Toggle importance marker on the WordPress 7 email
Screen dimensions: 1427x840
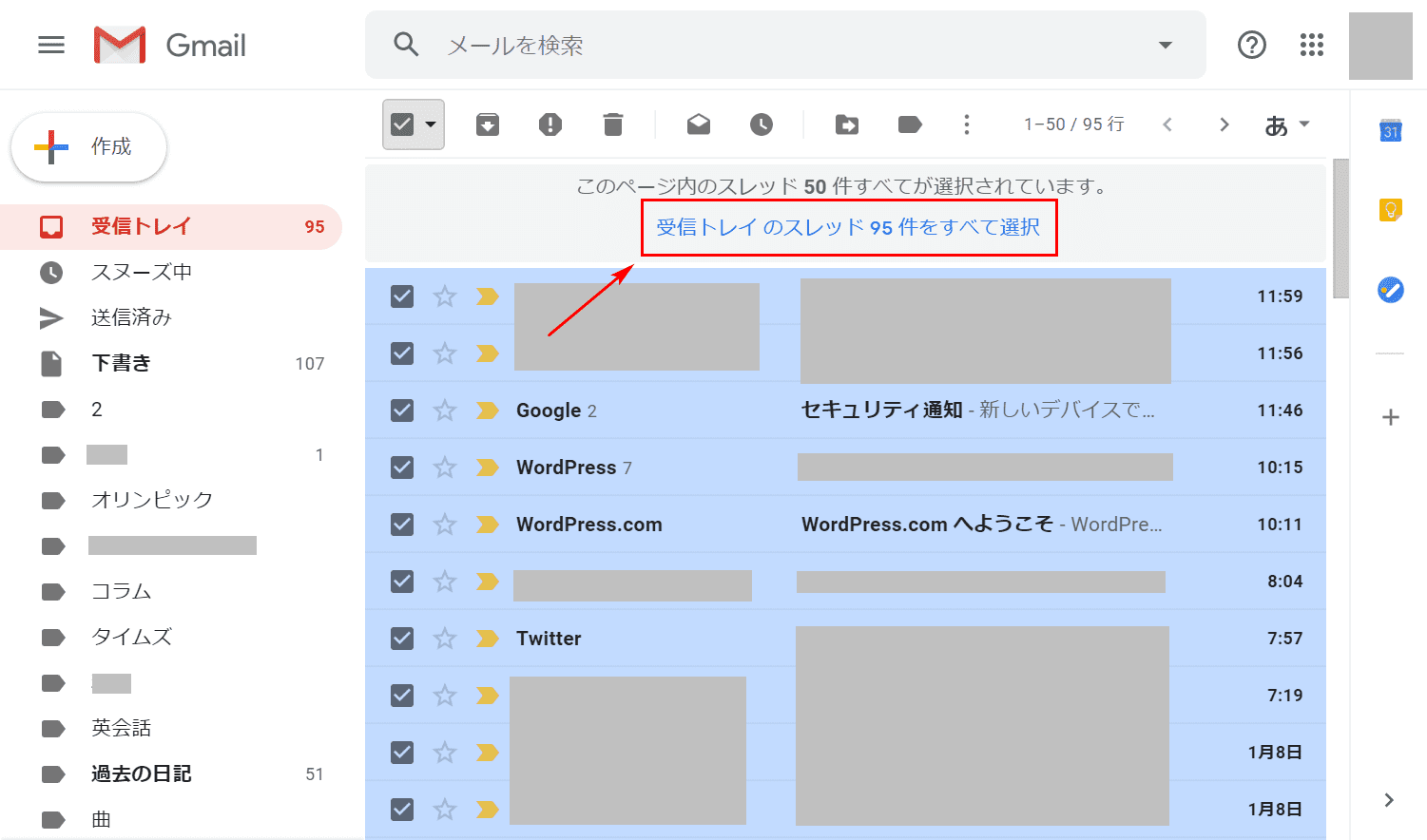(488, 468)
